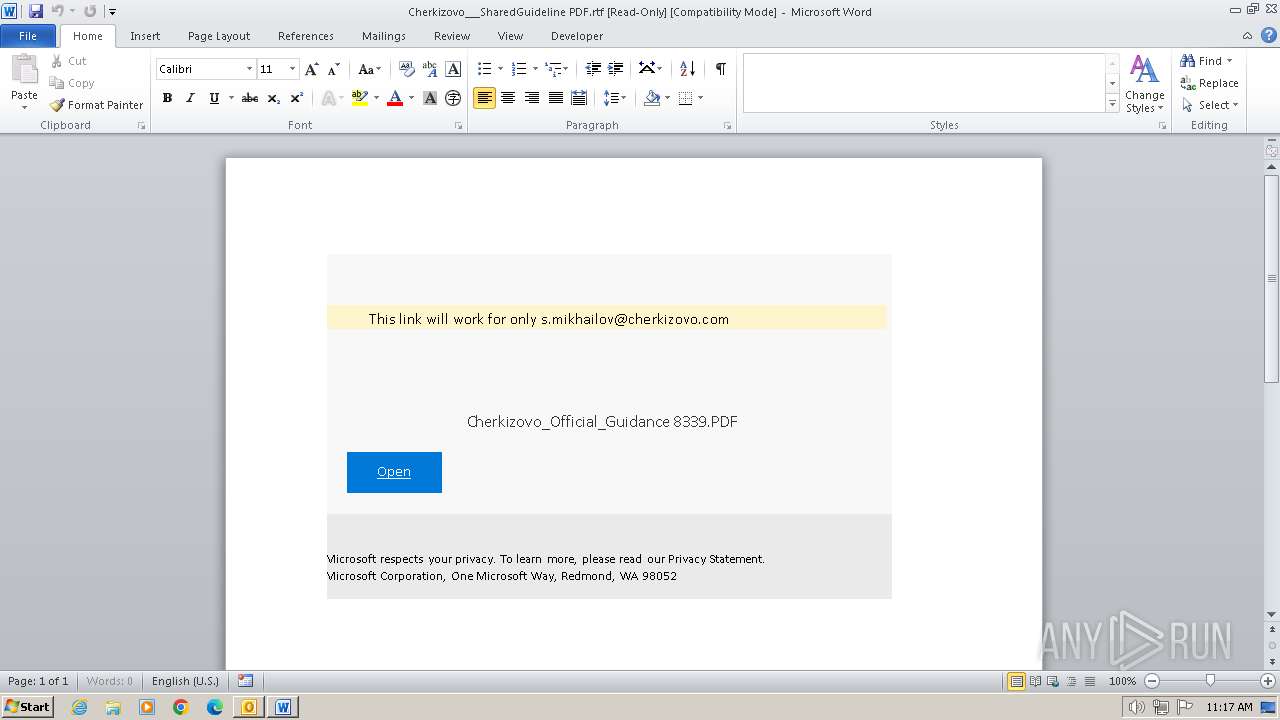Click the Save icon in quick access toolbar
Viewport: 1280px width, 720px height.
tap(36, 11)
